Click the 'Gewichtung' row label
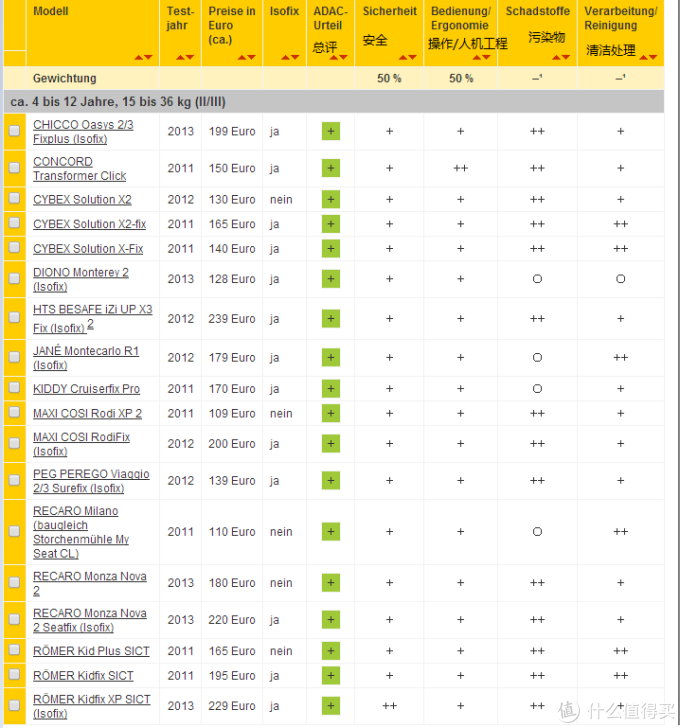Viewport: 680px width, 728px height. [x=65, y=78]
